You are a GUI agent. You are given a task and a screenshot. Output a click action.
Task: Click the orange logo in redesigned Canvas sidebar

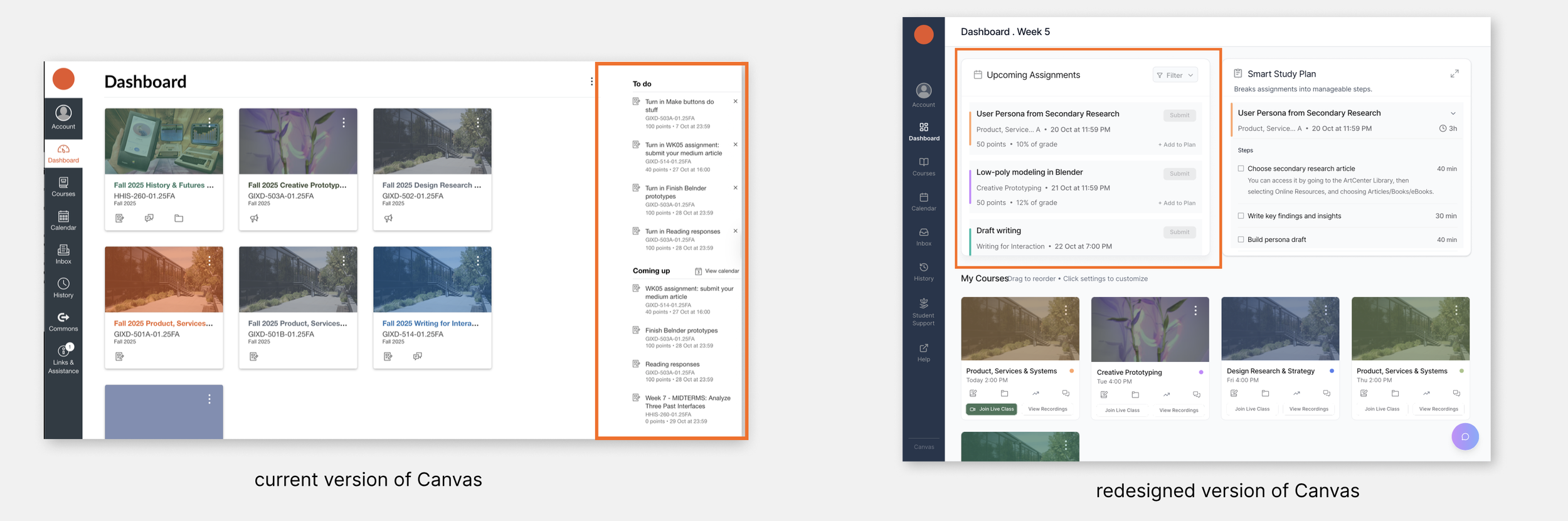[924, 34]
